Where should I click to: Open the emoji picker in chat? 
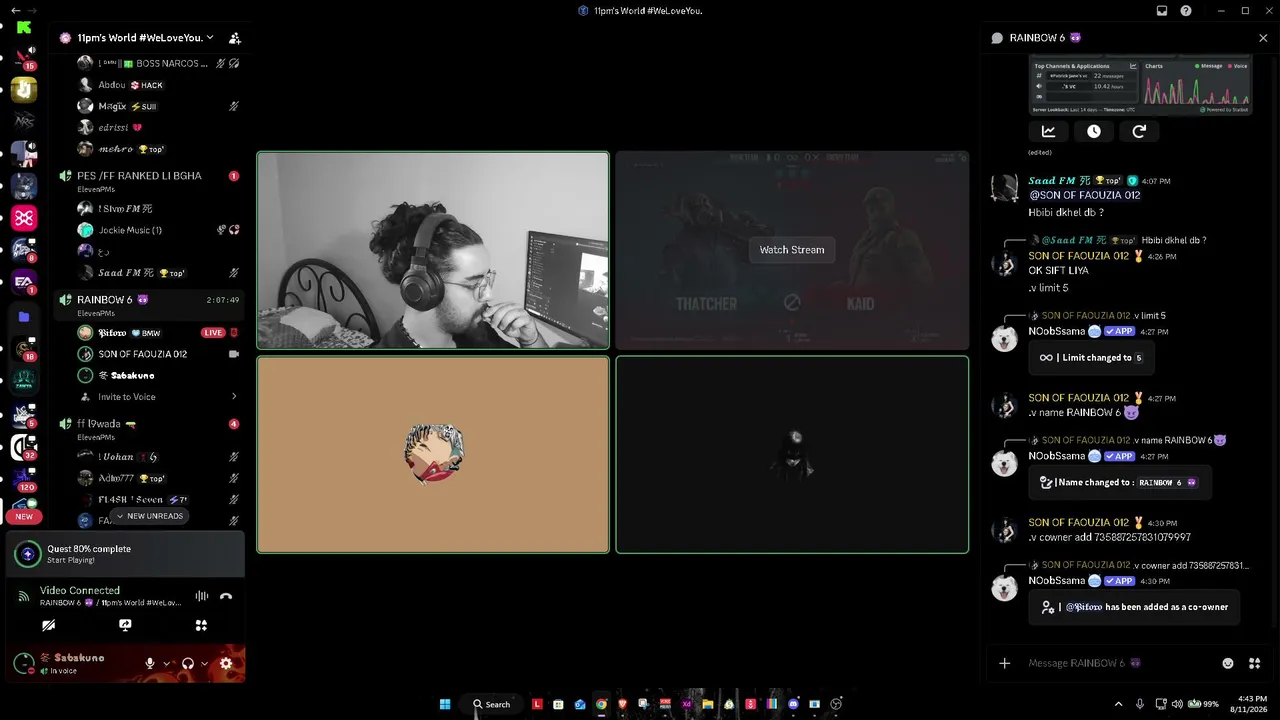[1228, 663]
